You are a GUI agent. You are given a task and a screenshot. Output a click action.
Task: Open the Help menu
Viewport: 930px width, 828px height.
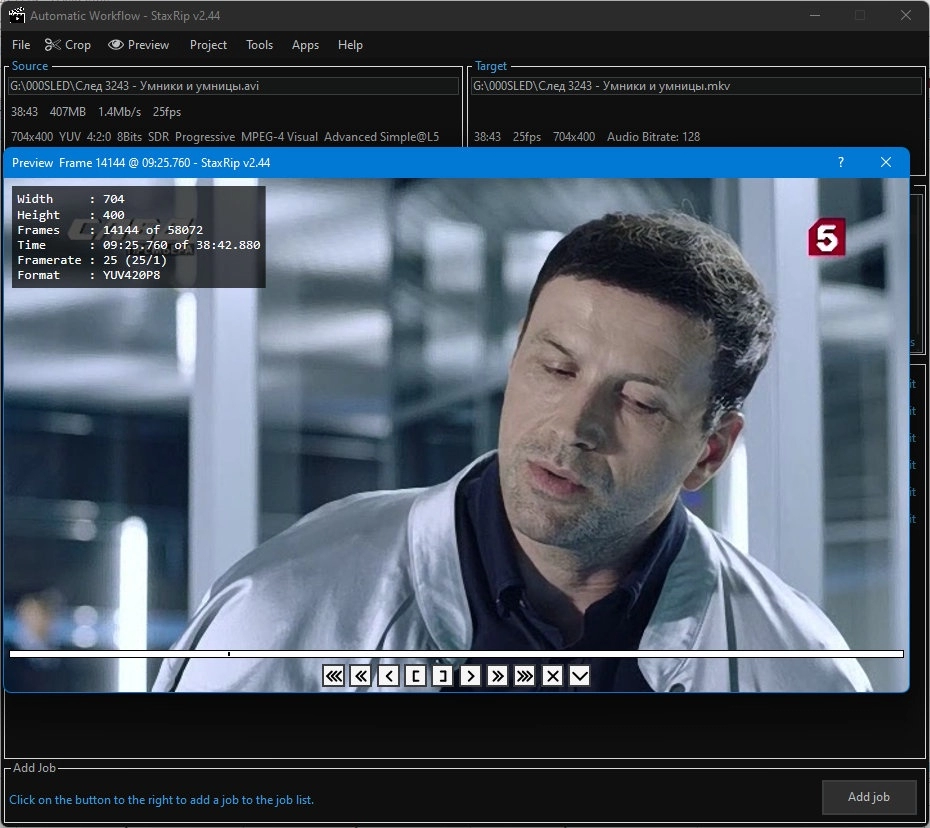[x=350, y=45]
